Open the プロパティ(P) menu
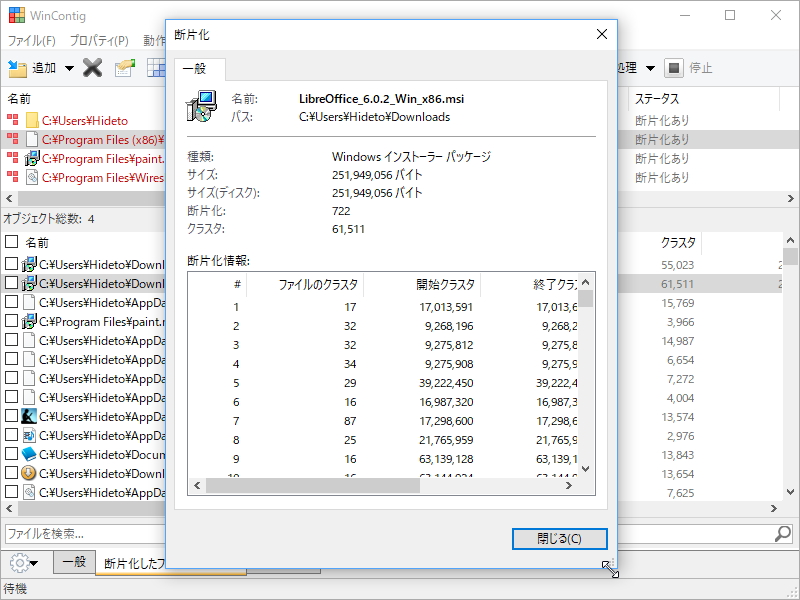 point(99,40)
